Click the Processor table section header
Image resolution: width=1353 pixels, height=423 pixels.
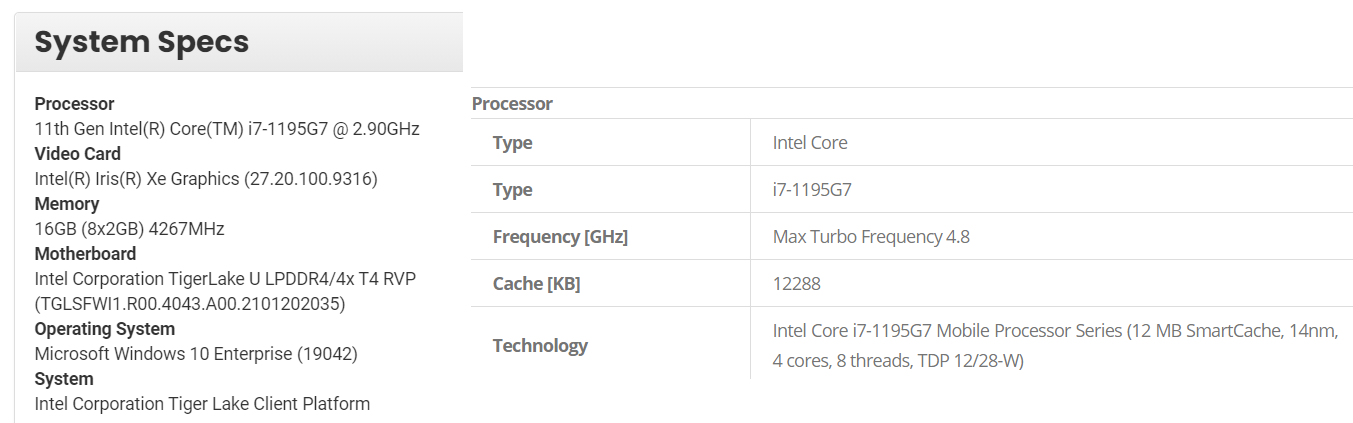coord(512,104)
